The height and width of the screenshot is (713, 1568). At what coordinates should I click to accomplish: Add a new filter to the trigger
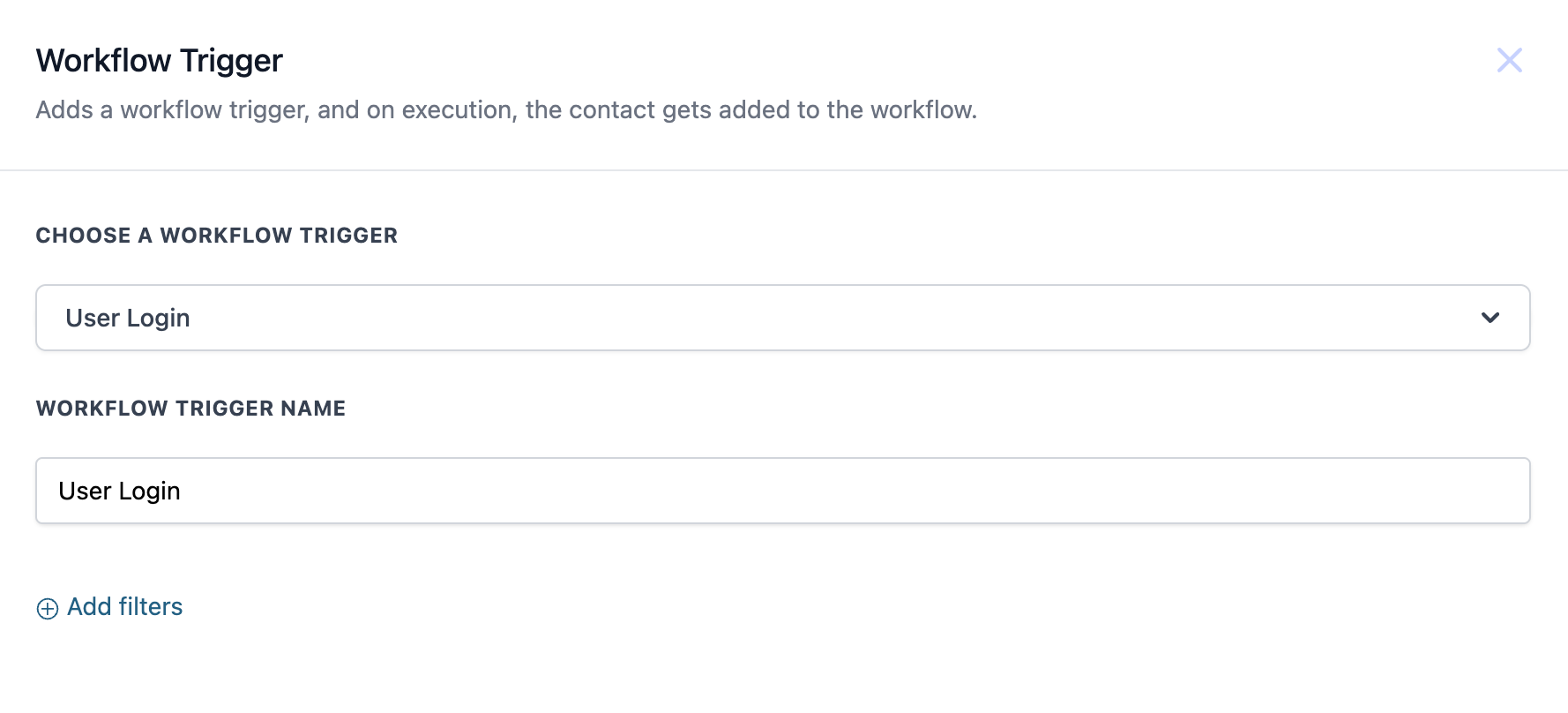click(109, 607)
